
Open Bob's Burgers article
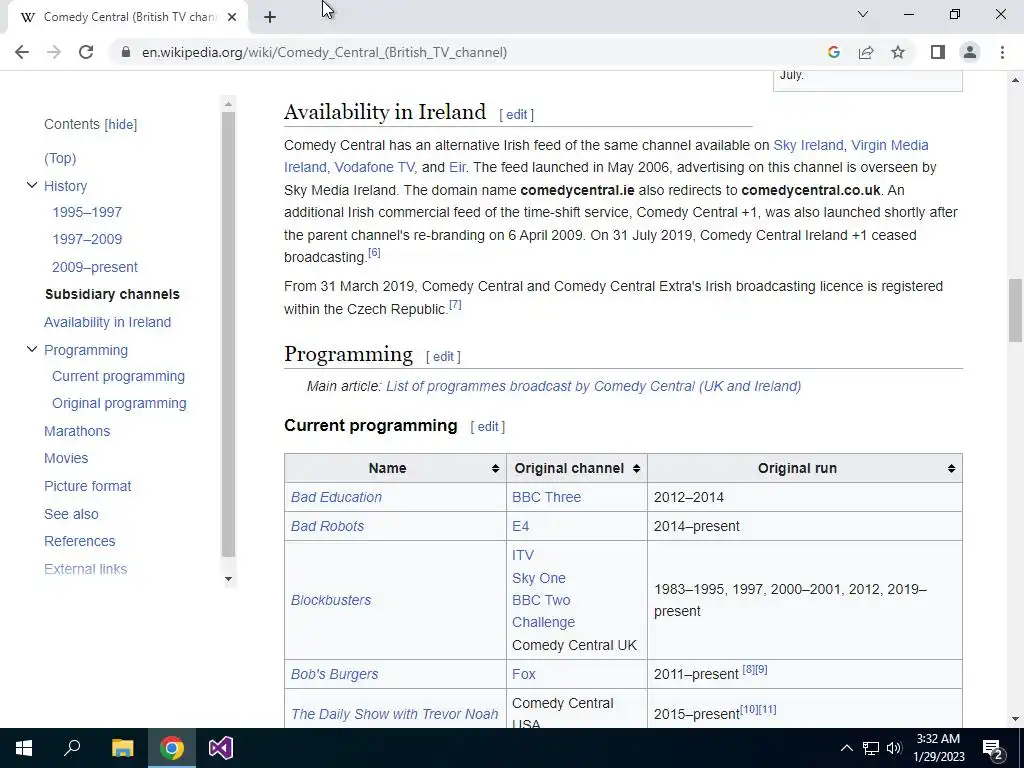pyautogui.click(x=334, y=674)
